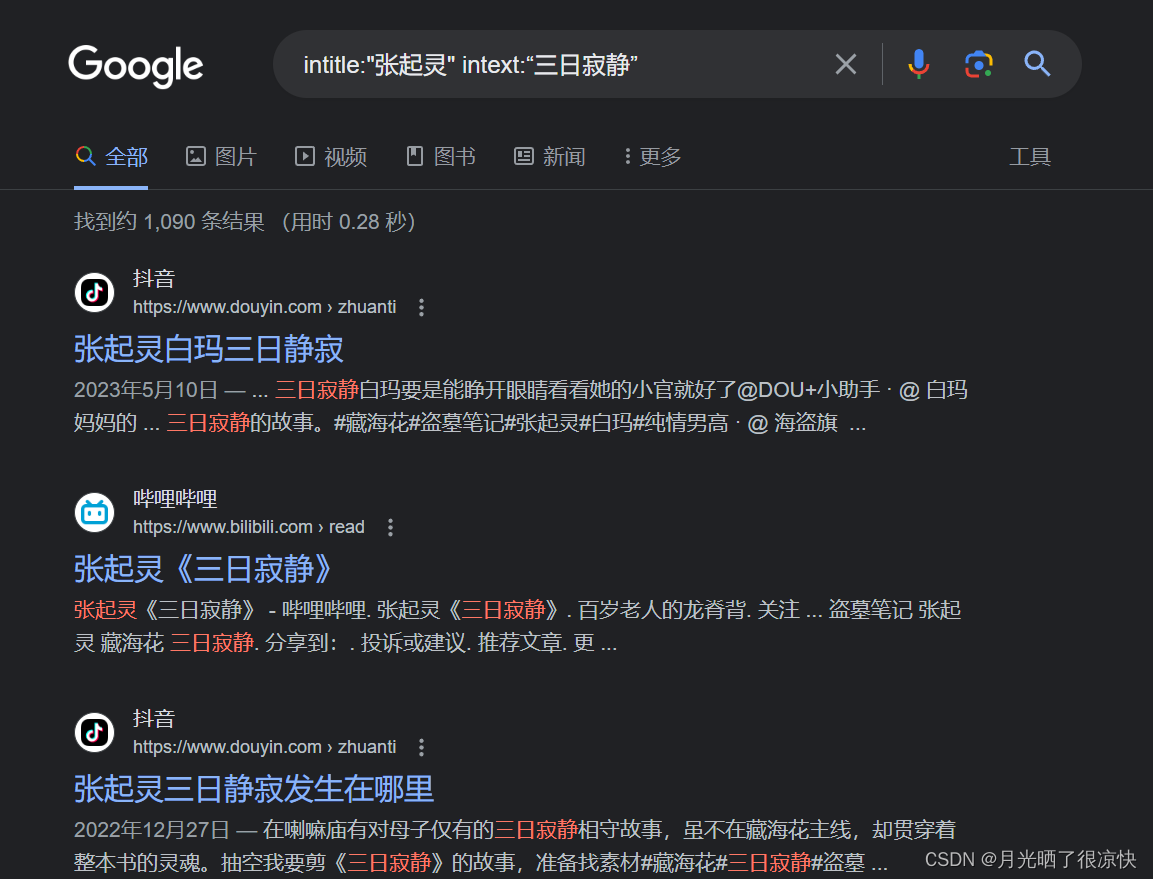This screenshot has height=879, width=1153.
Task: Click the bilibili.com › read URL
Action: [x=249, y=527]
